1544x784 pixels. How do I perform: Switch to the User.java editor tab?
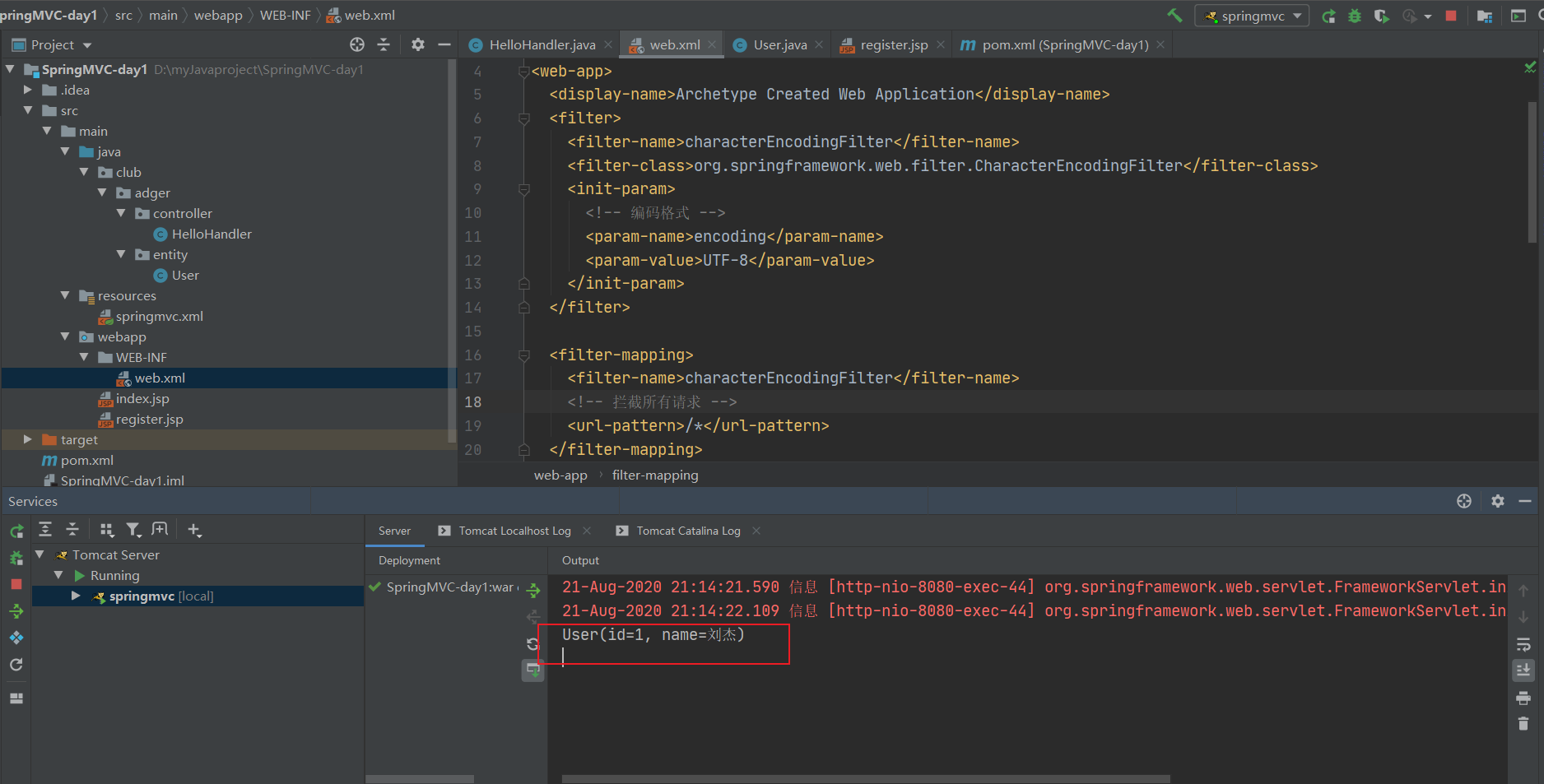[x=779, y=44]
